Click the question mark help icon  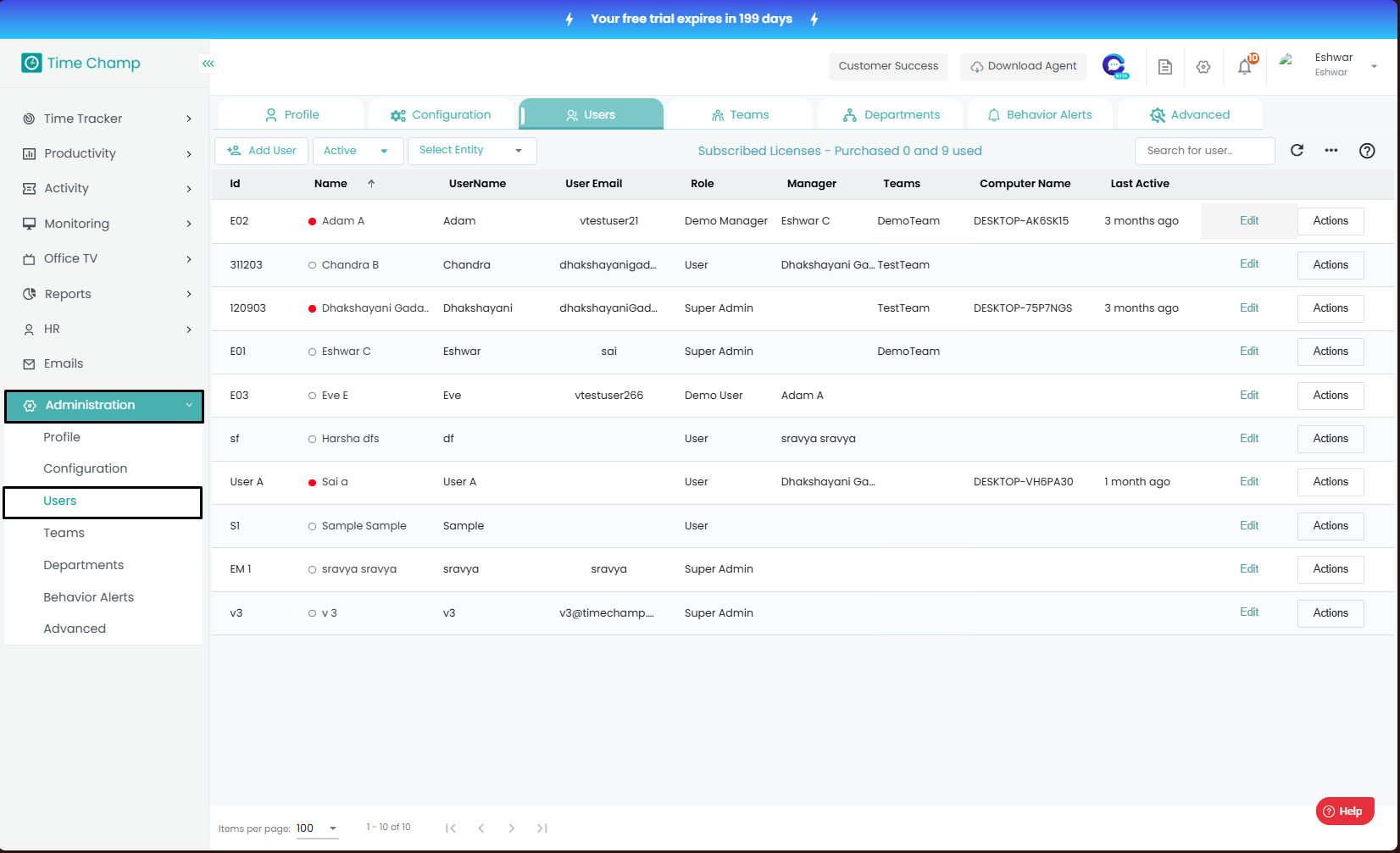[x=1367, y=151]
